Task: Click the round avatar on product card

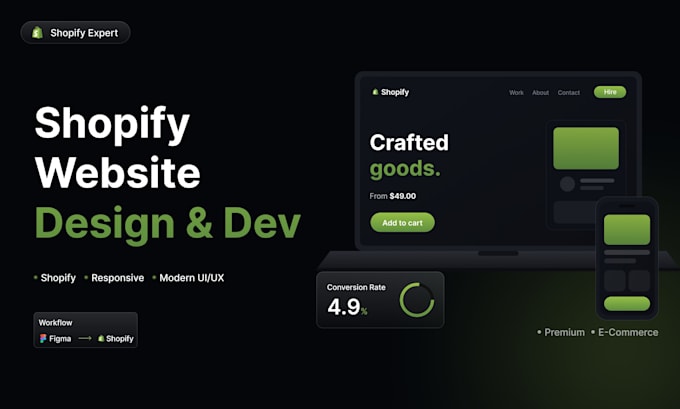Action: 567,184
